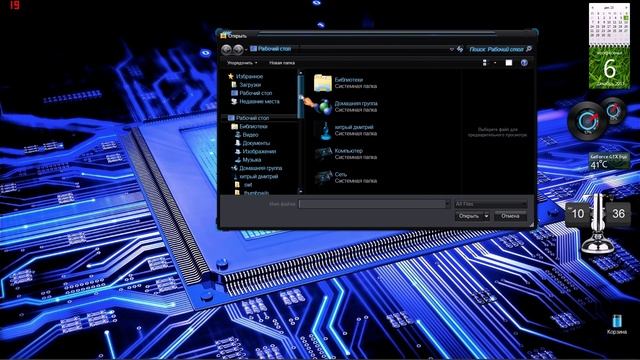Change view with the view-mode icon

[x=484, y=62]
